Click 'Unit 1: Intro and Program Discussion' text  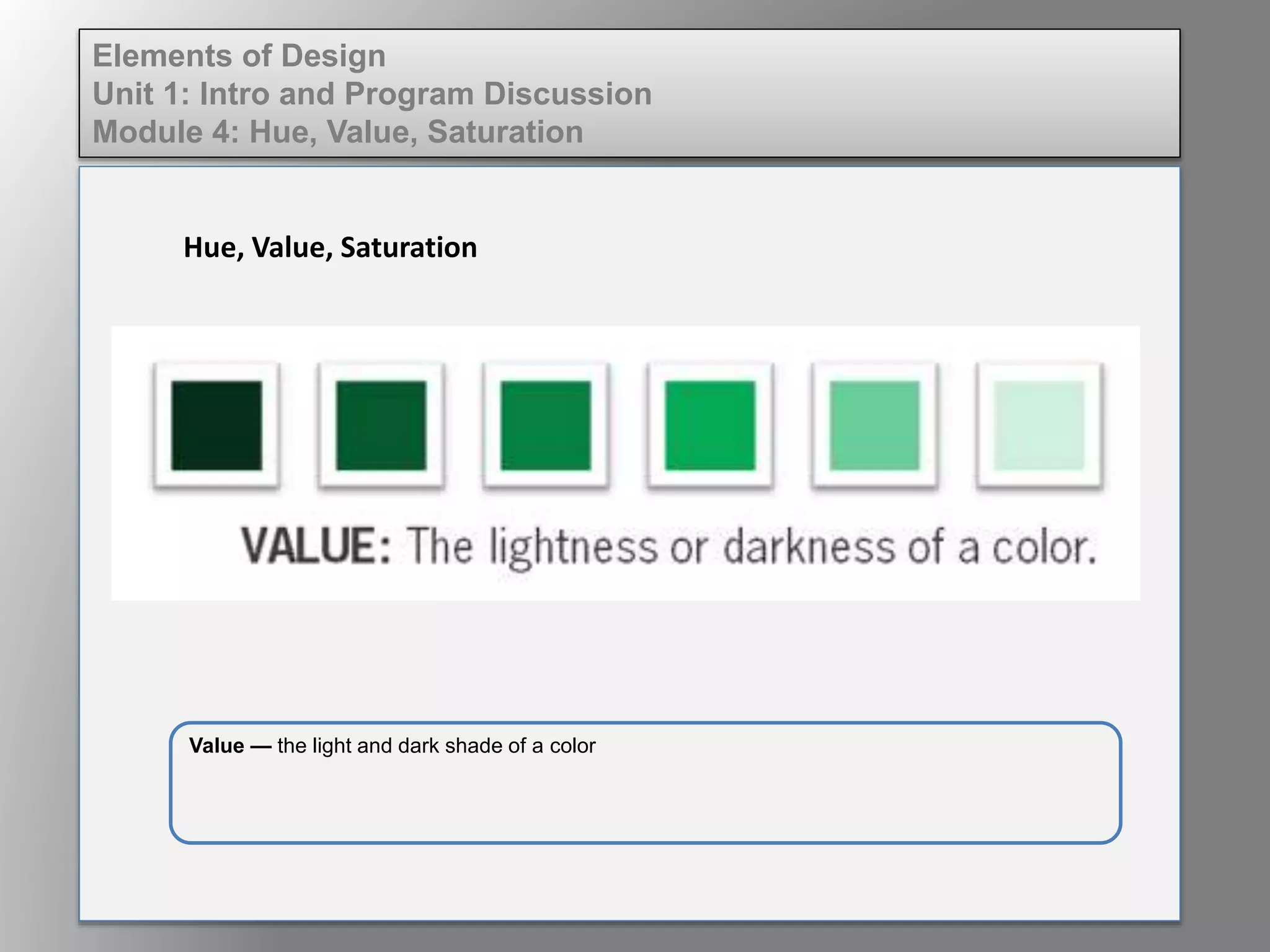click(x=372, y=94)
